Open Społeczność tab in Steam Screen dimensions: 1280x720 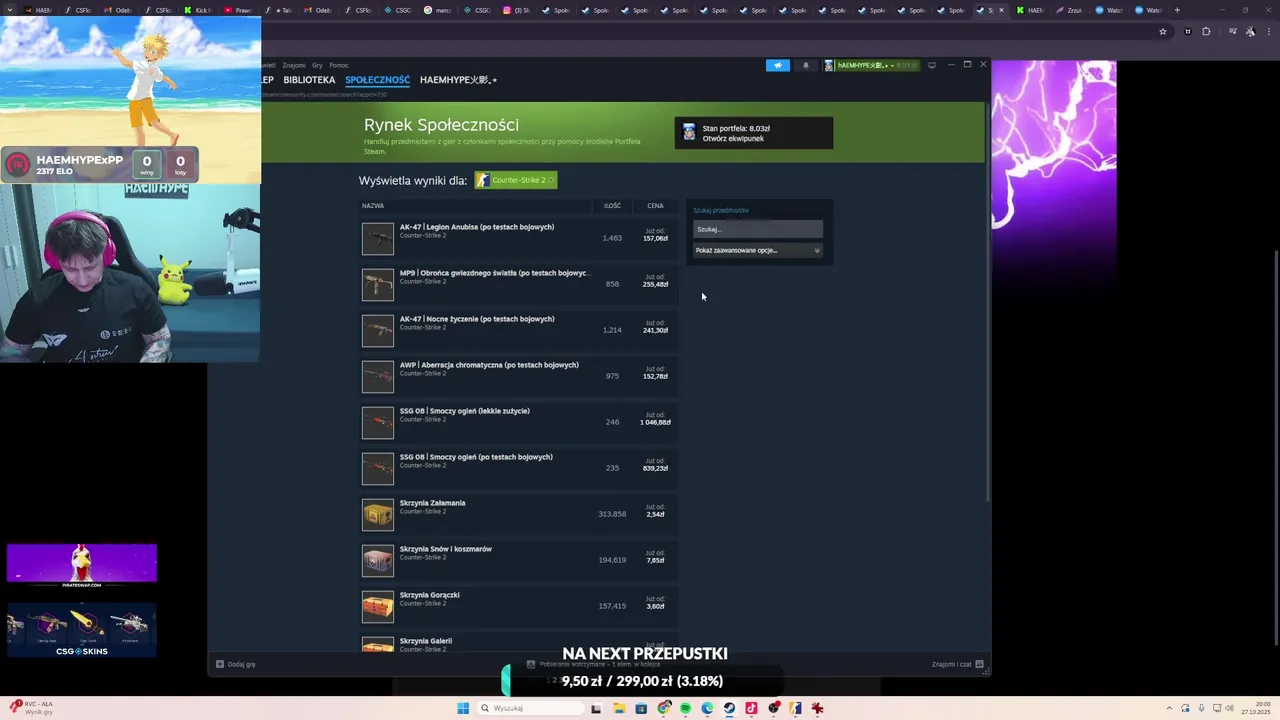[377, 80]
